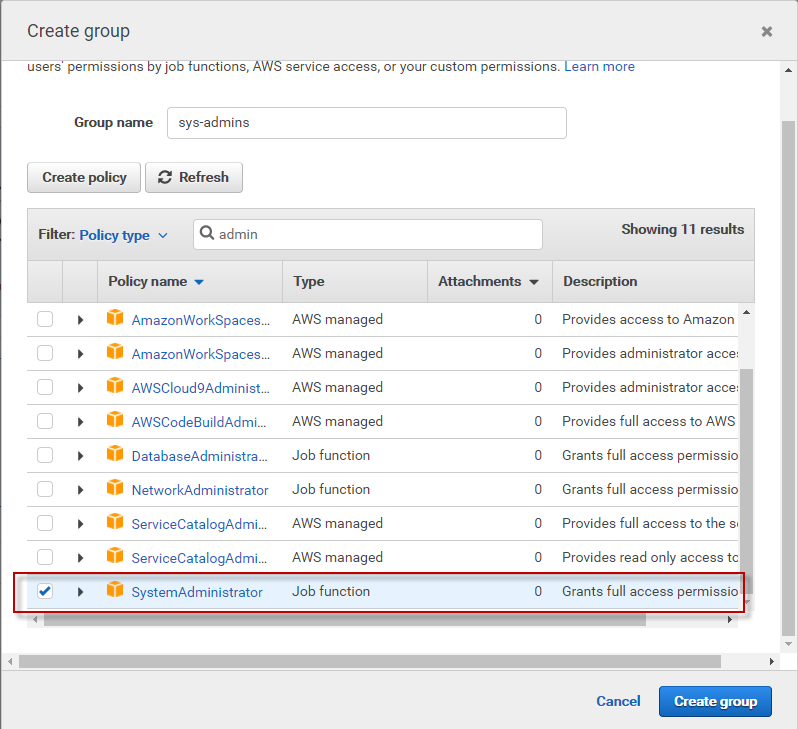Click into the Group name field

(x=366, y=123)
